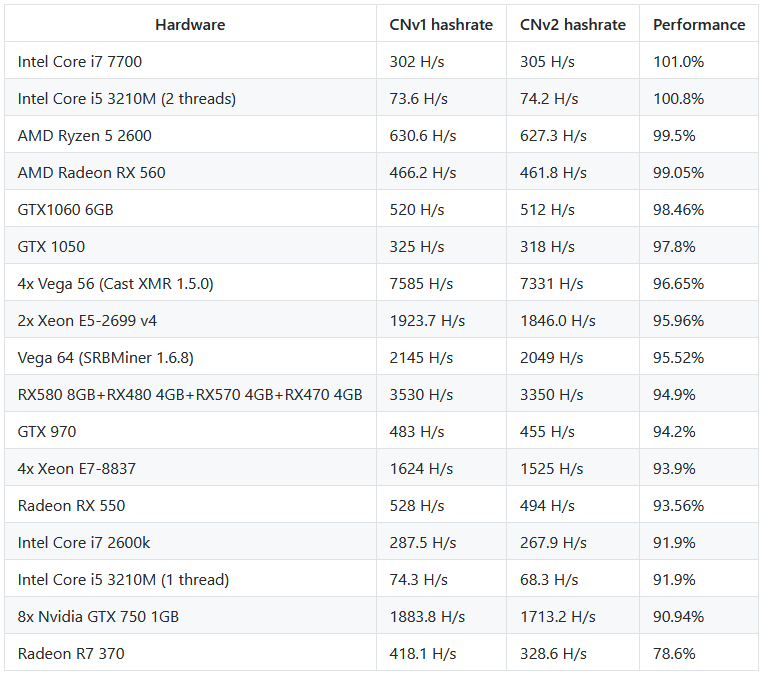This screenshot has height=677, width=765.
Task: Select the 305 H/s hashrate value
Action: click(x=547, y=61)
